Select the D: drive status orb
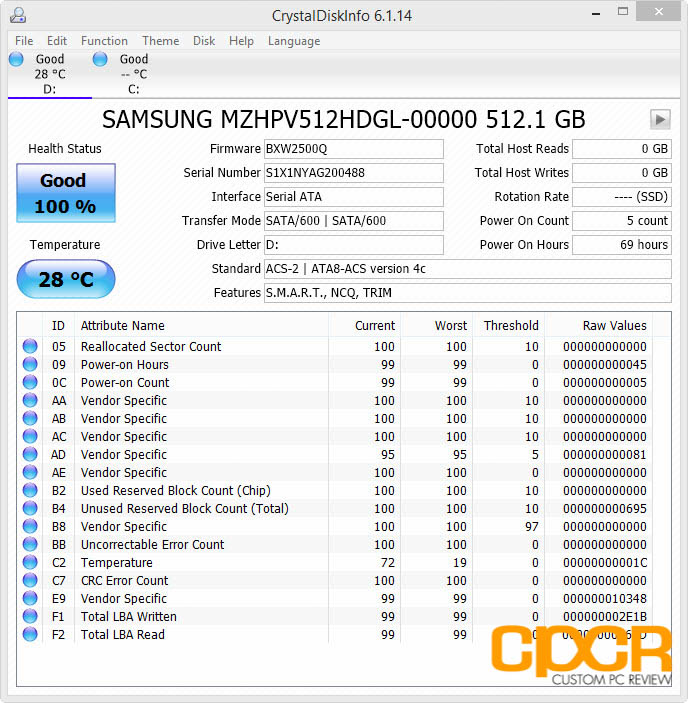The width and height of the screenshot is (688, 703). (16, 59)
